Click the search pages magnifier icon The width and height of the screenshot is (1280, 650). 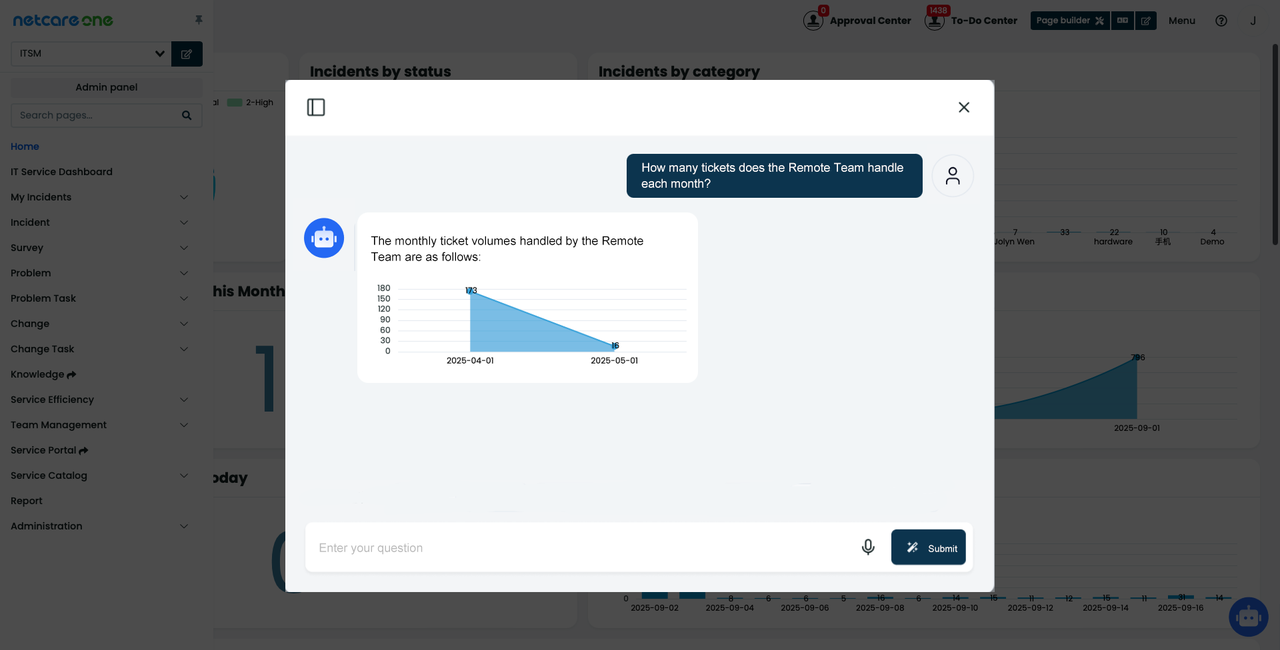coord(186,116)
